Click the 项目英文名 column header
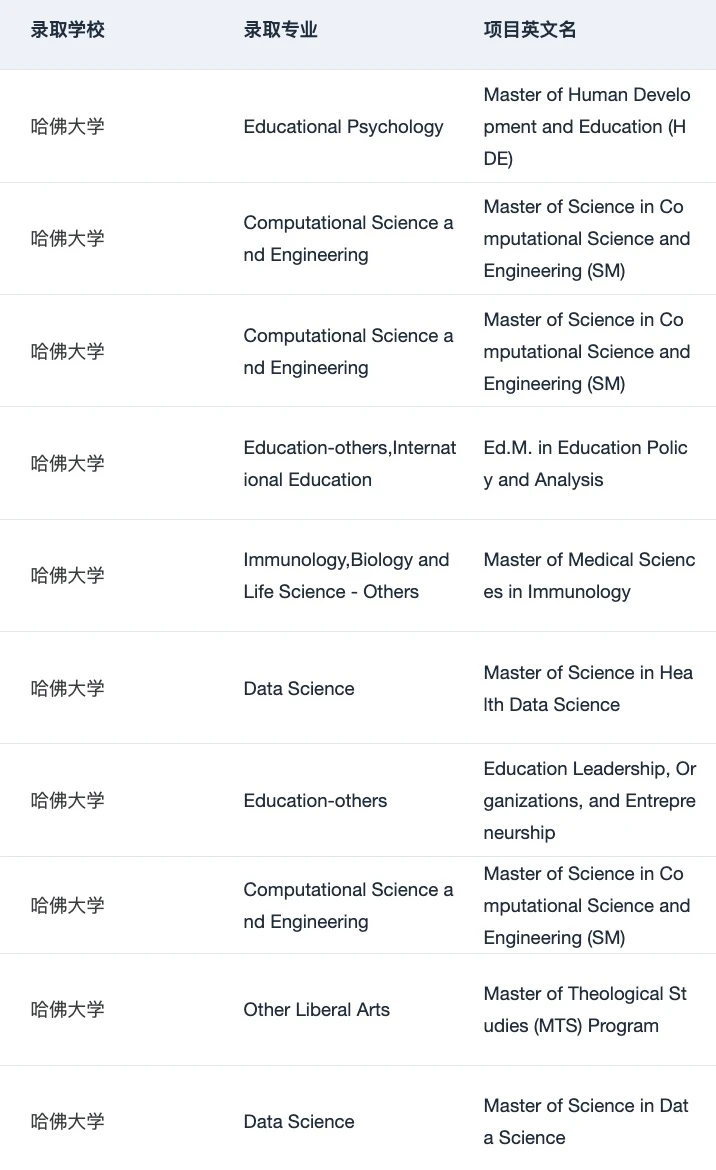This screenshot has width=716, height=1170. [530, 30]
